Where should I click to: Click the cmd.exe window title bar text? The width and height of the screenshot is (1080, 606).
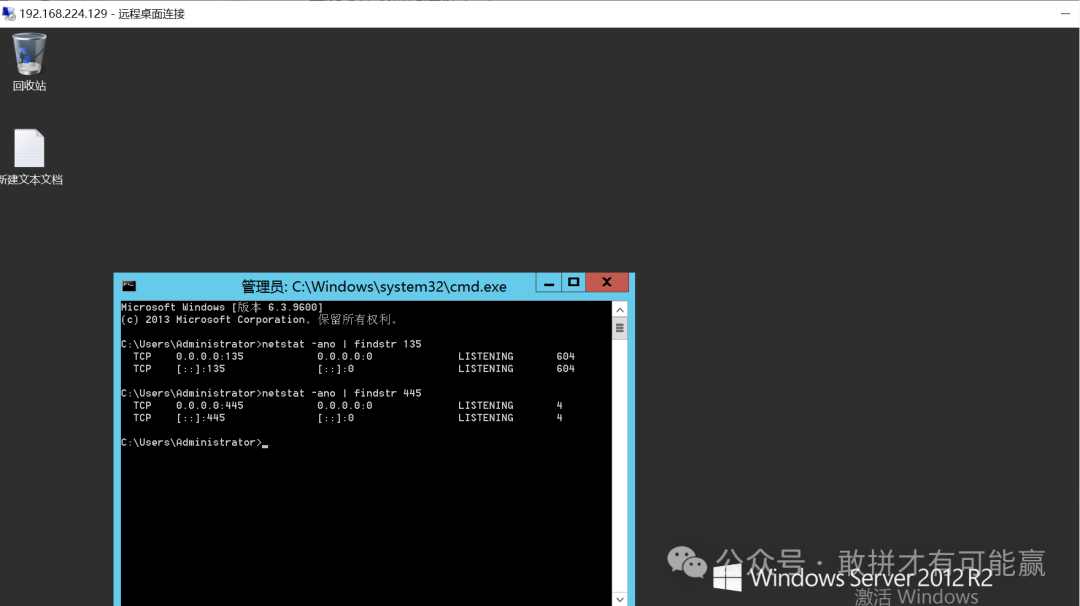tap(374, 287)
